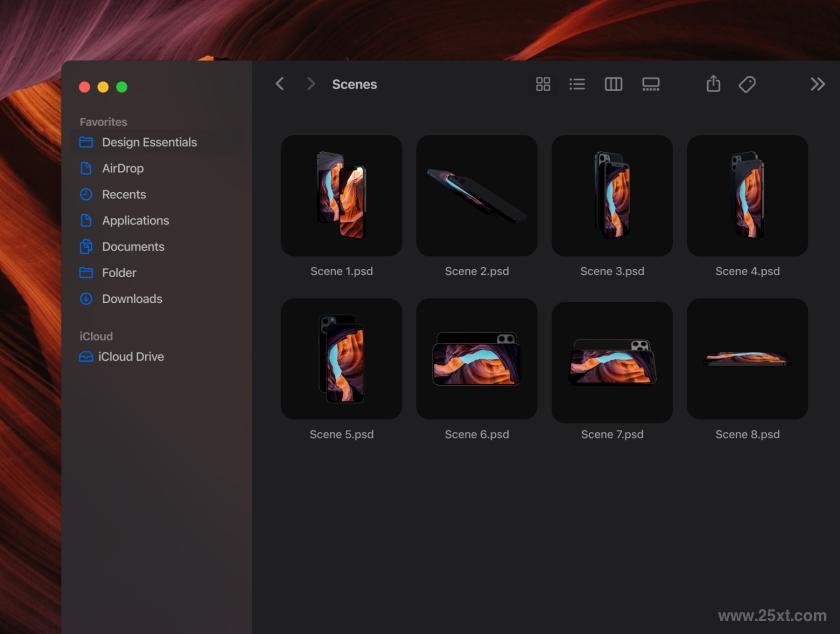Click the Scene 4.psd file name

pos(747,271)
